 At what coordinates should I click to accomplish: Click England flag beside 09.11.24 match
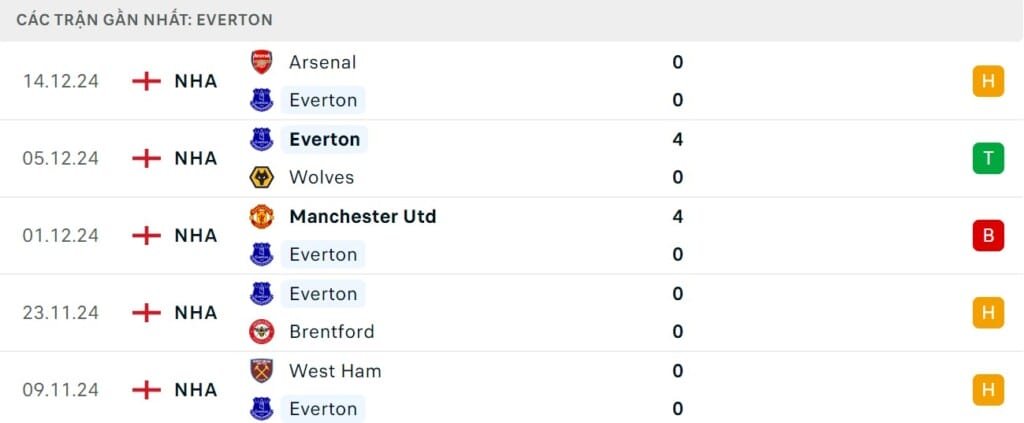click(x=147, y=389)
